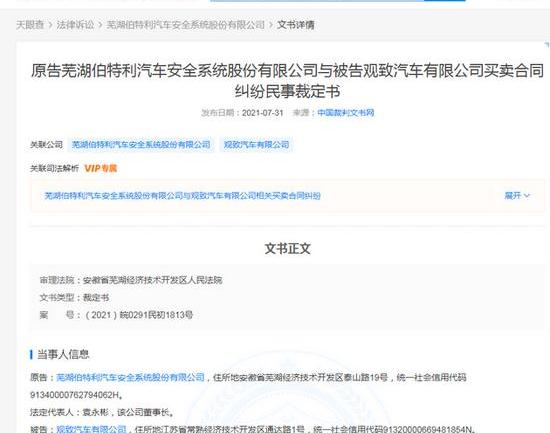This screenshot has height=433, width=550.
Task: Click the credit code 91340000762794062H
Action: point(75,395)
